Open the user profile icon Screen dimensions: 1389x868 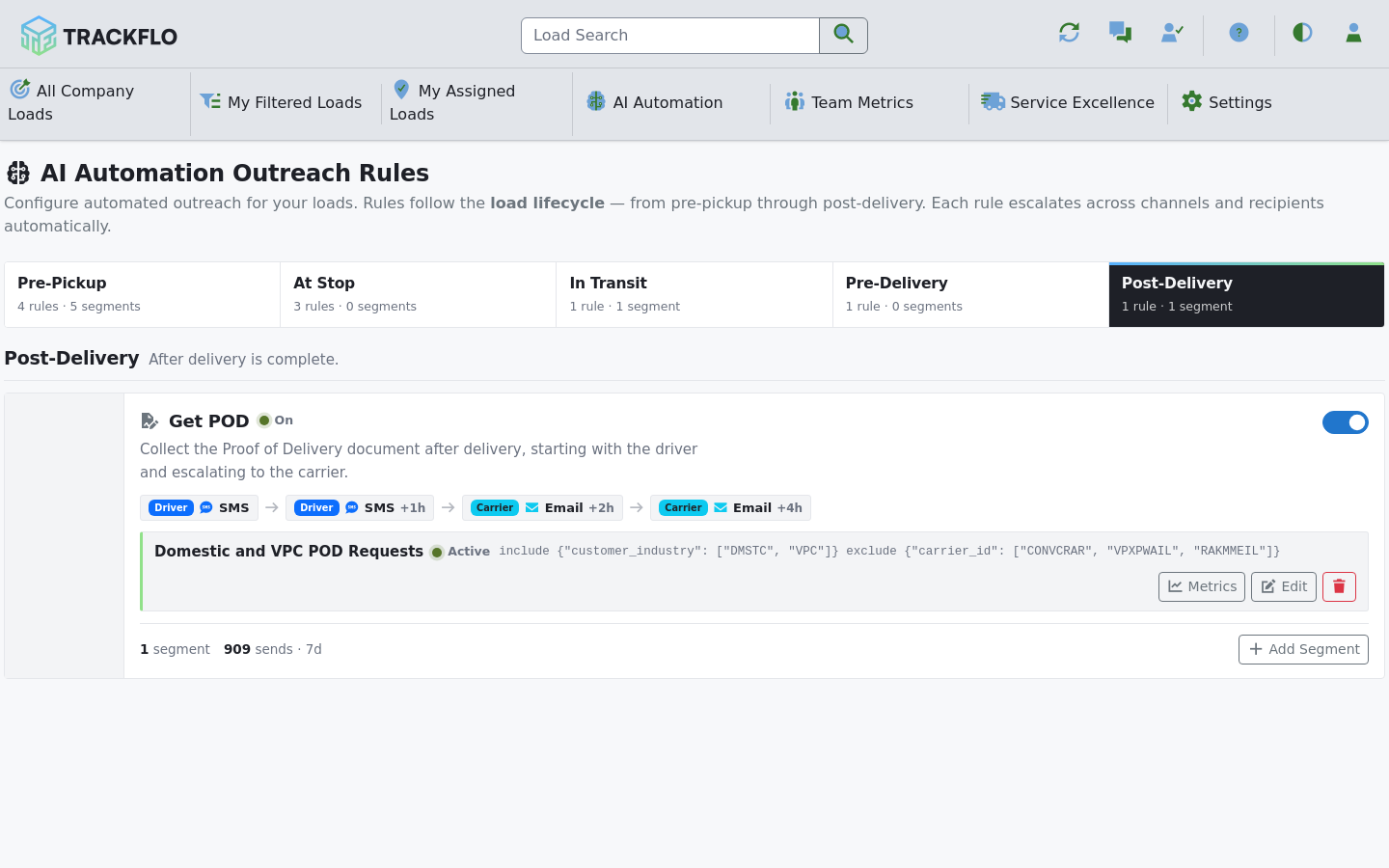point(1353,33)
